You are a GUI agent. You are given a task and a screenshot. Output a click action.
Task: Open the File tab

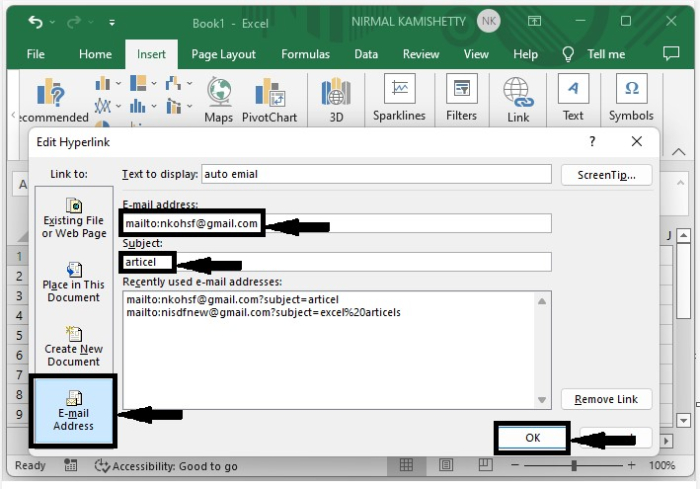(35, 54)
